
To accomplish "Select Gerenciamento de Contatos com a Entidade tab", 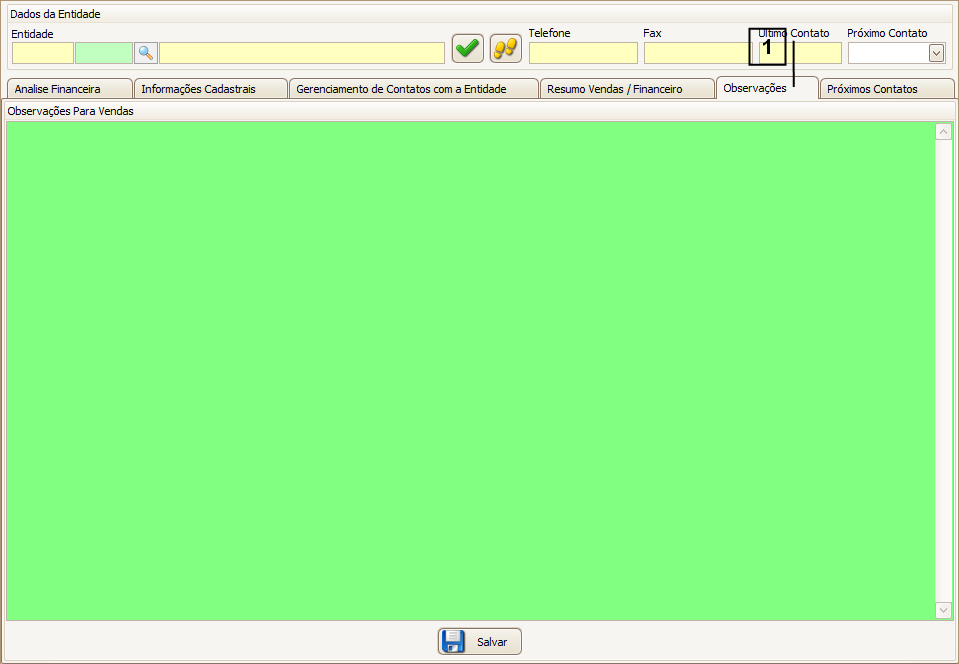I will tap(413, 89).
